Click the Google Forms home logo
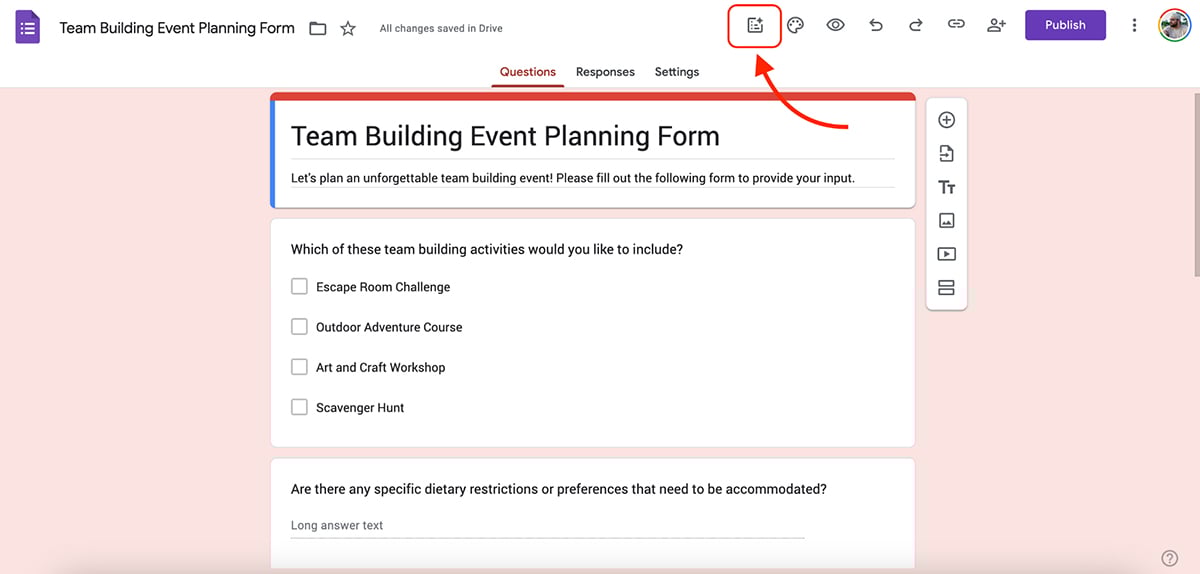Image resolution: width=1200 pixels, height=574 pixels. 28,28
